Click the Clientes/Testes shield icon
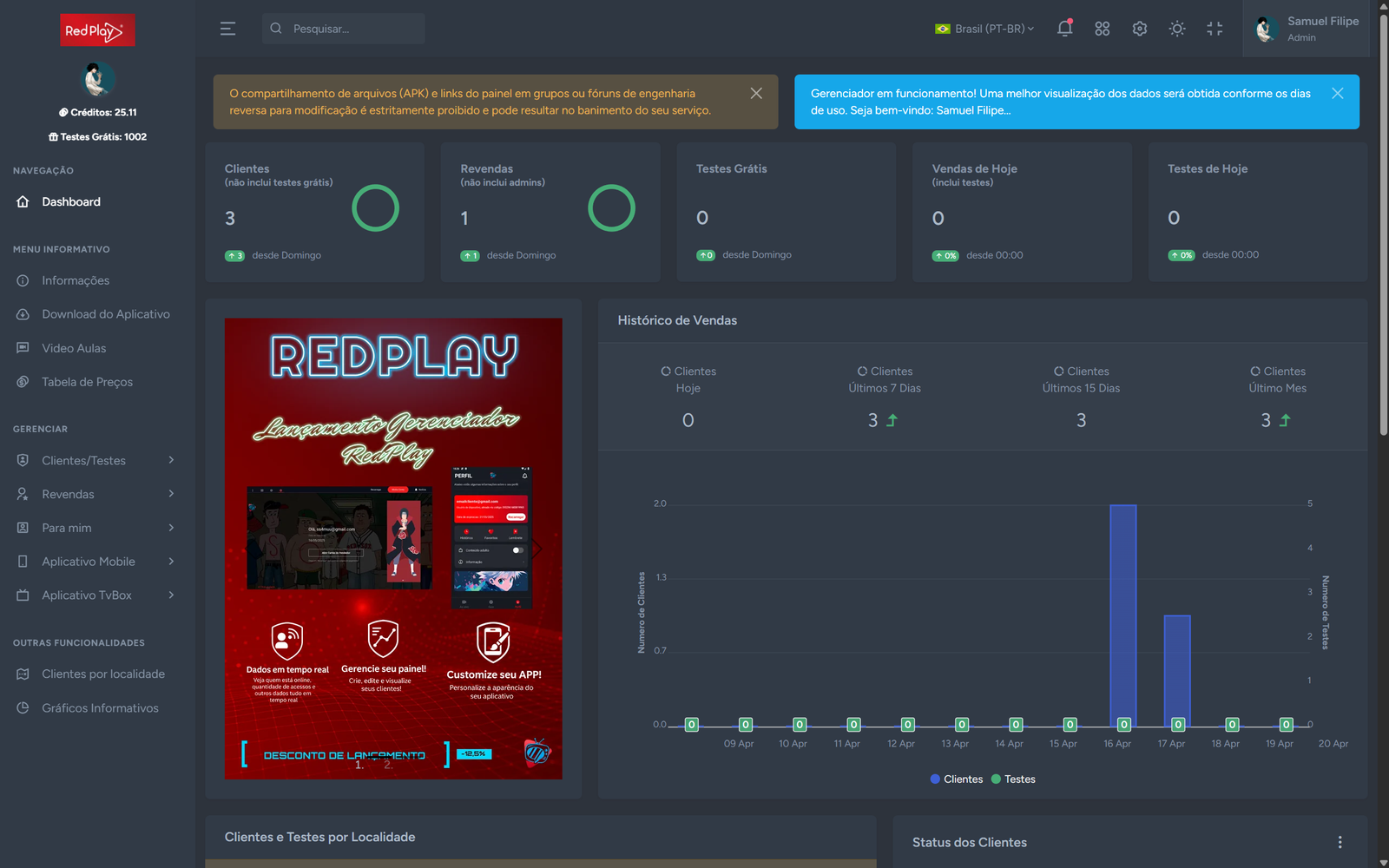 tap(23, 460)
